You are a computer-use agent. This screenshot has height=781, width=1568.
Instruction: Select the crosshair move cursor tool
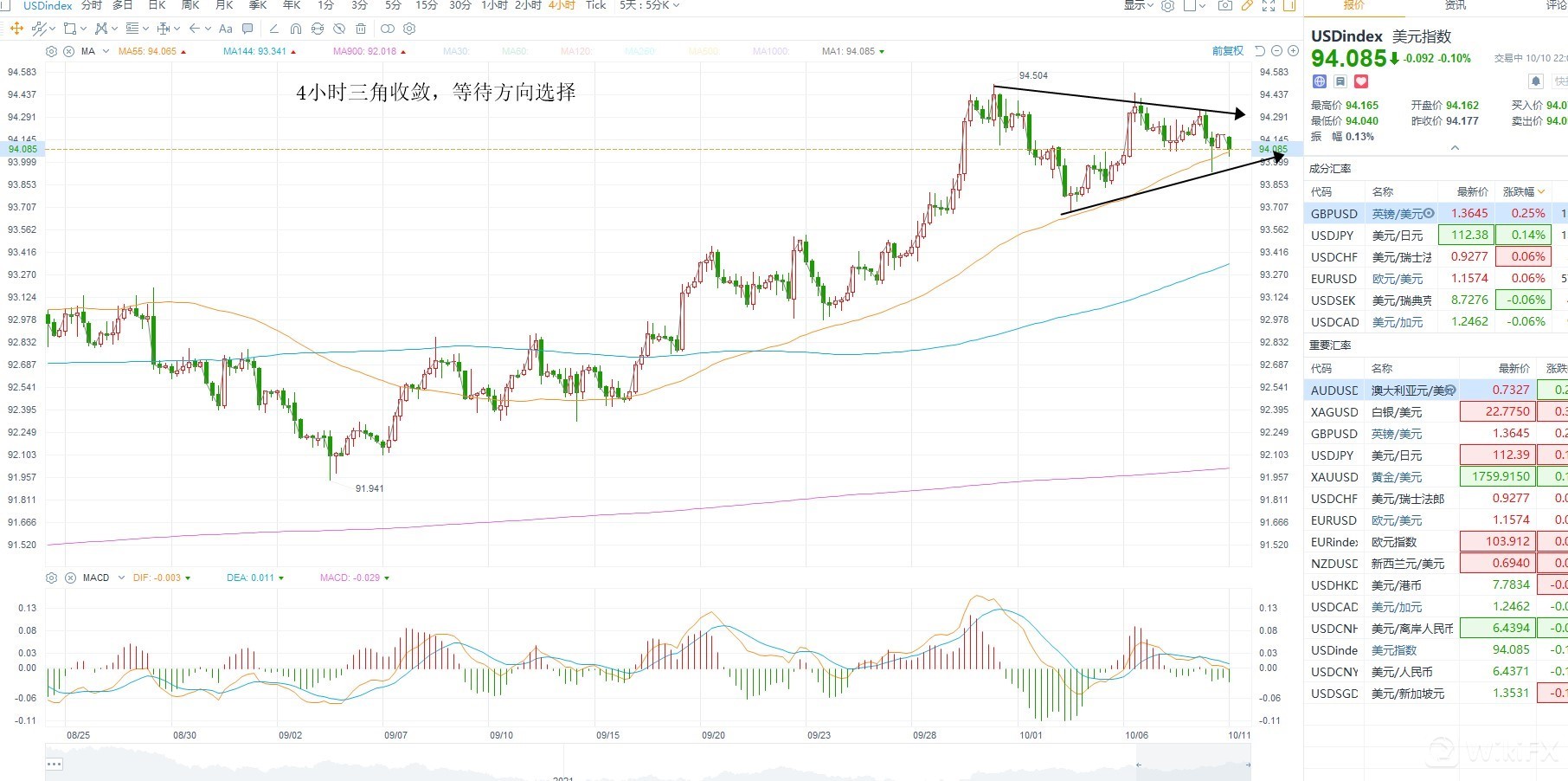[16, 29]
